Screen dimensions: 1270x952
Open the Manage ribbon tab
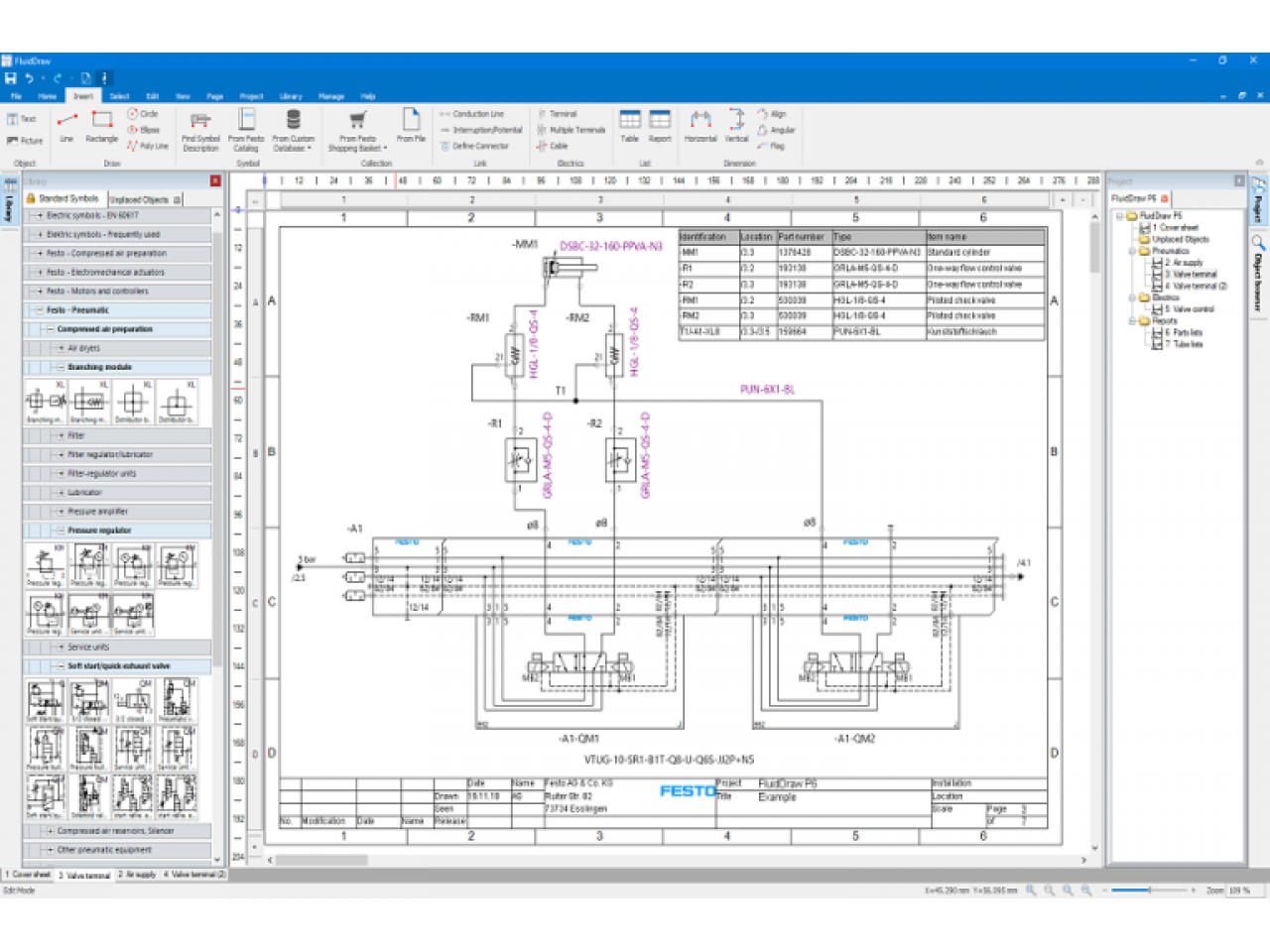pos(331,96)
